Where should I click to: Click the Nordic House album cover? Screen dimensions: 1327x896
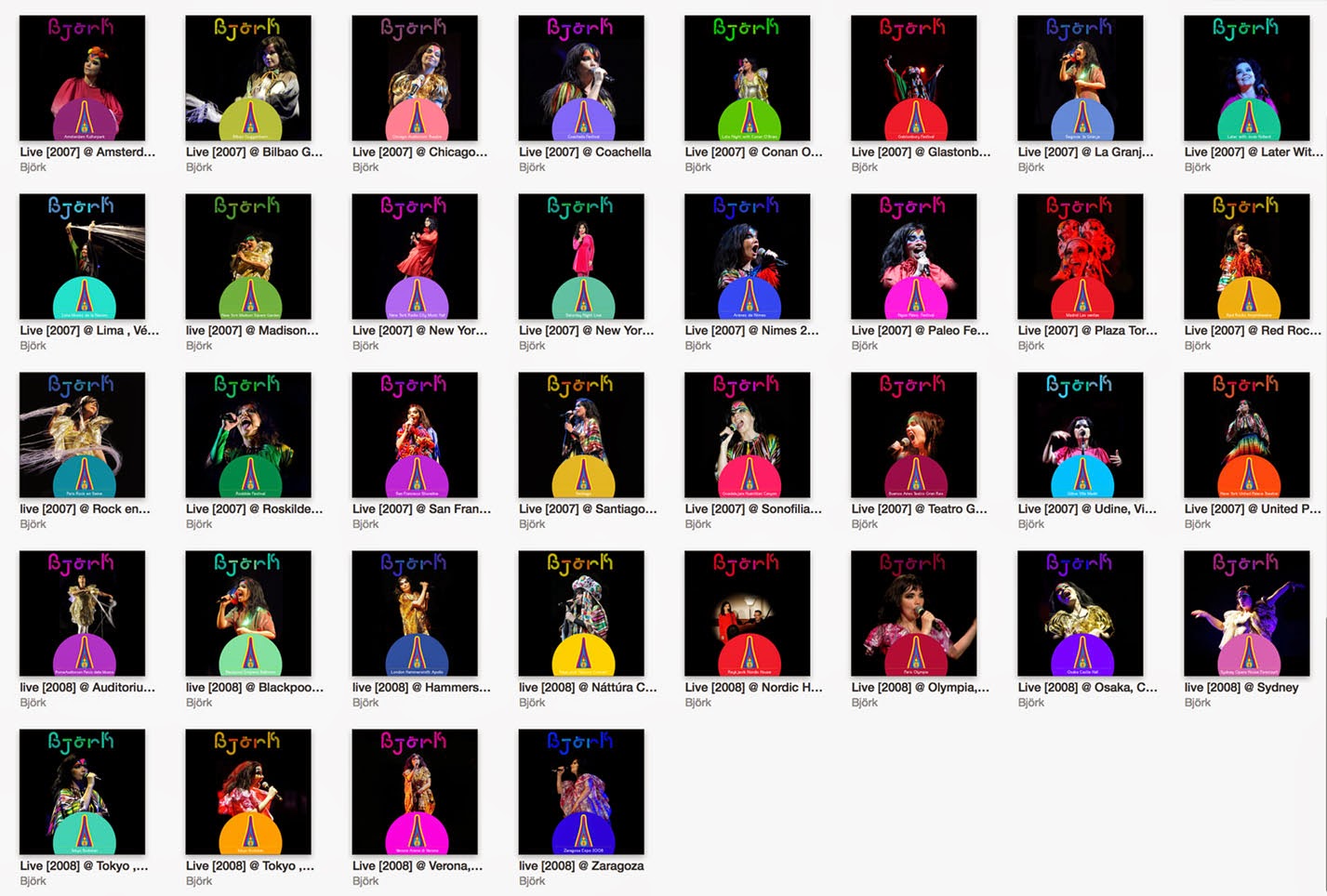(x=748, y=613)
